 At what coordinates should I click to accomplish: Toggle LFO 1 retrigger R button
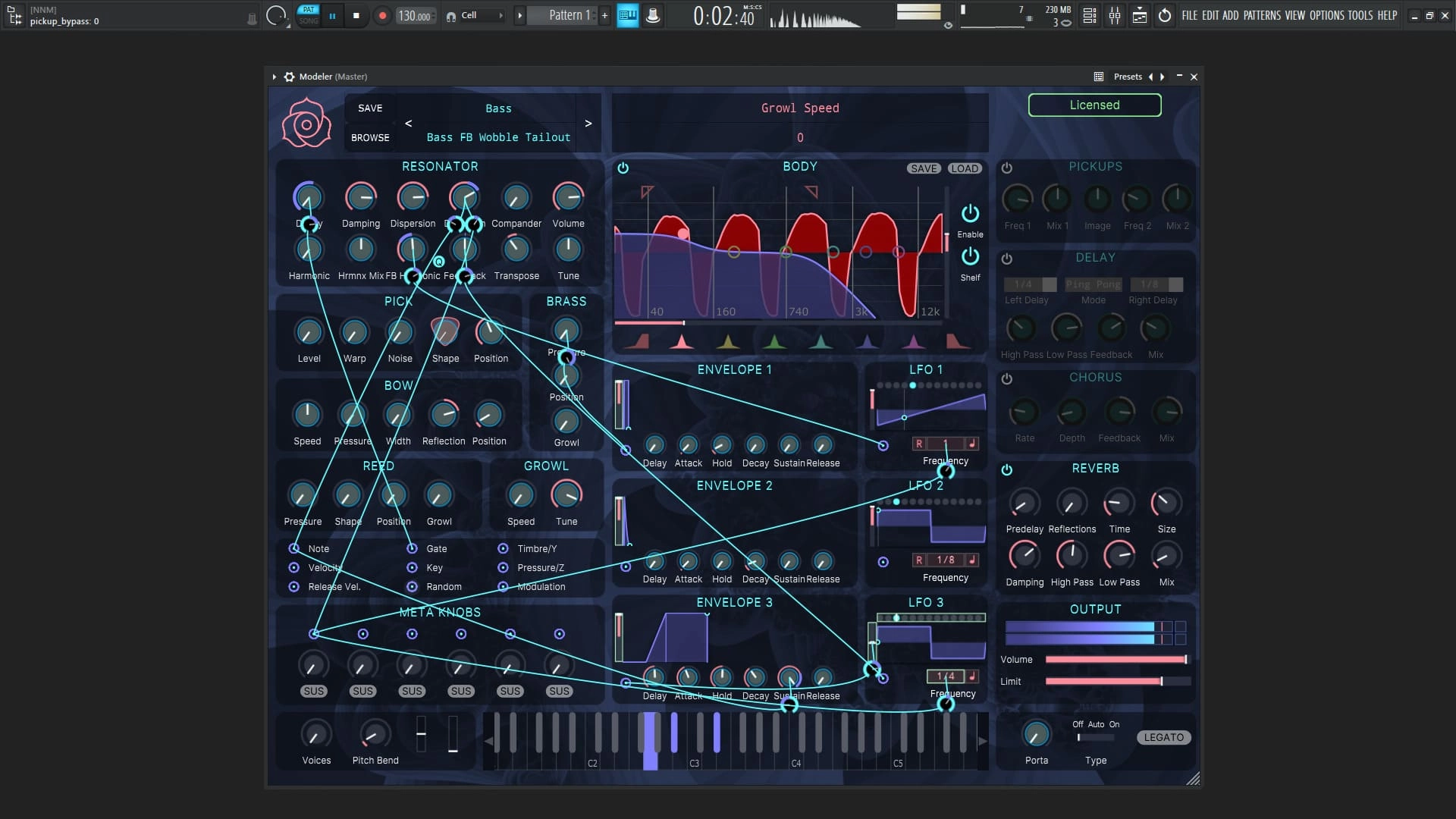coord(919,444)
